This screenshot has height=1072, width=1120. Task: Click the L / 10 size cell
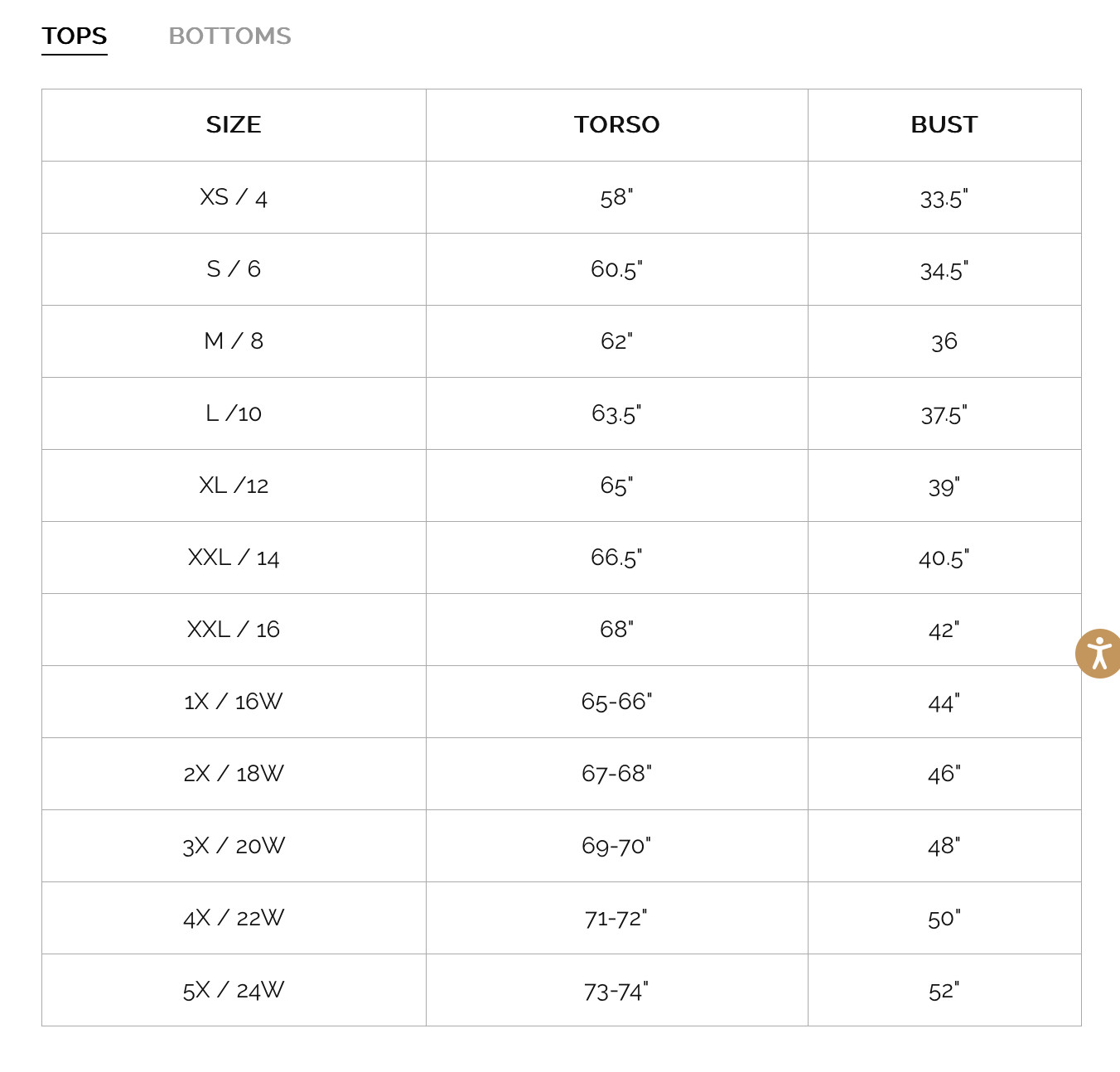234,413
